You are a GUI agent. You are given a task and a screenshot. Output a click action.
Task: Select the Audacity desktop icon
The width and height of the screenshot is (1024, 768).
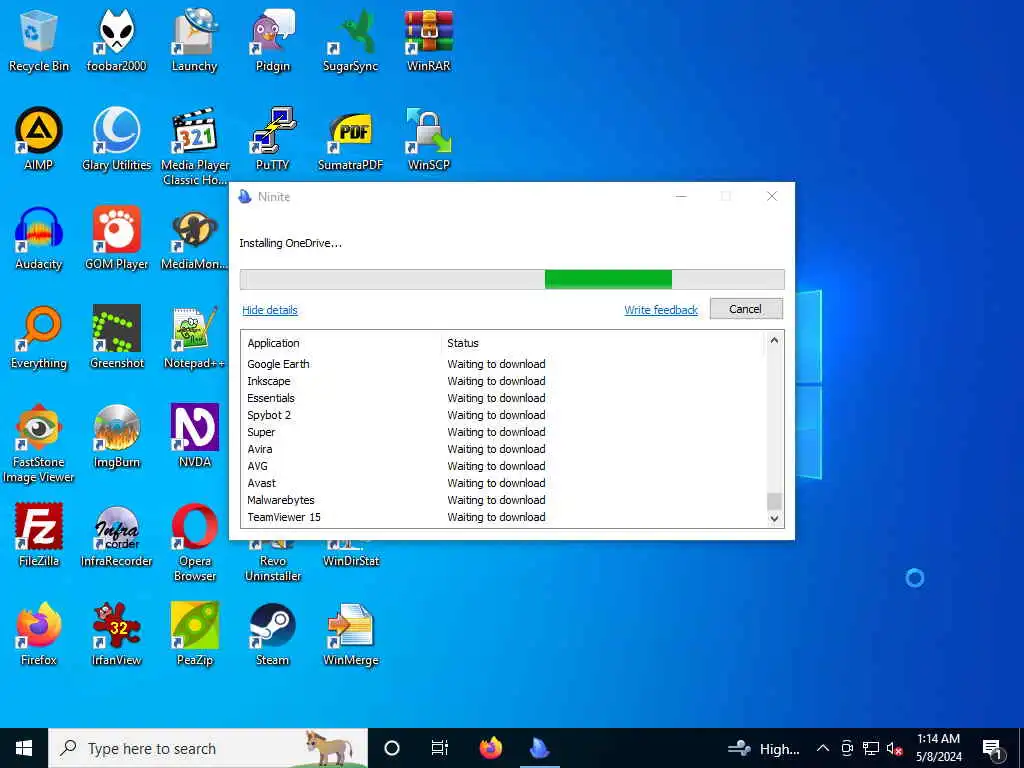click(39, 238)
